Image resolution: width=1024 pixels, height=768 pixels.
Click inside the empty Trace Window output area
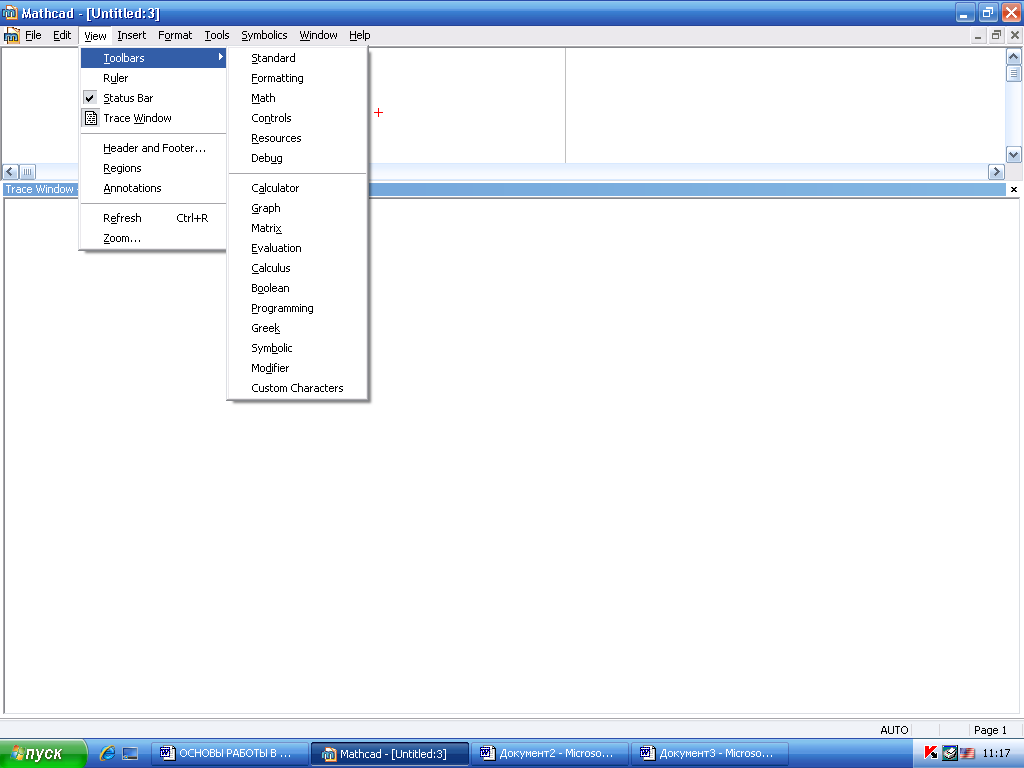tap(511, 456)
